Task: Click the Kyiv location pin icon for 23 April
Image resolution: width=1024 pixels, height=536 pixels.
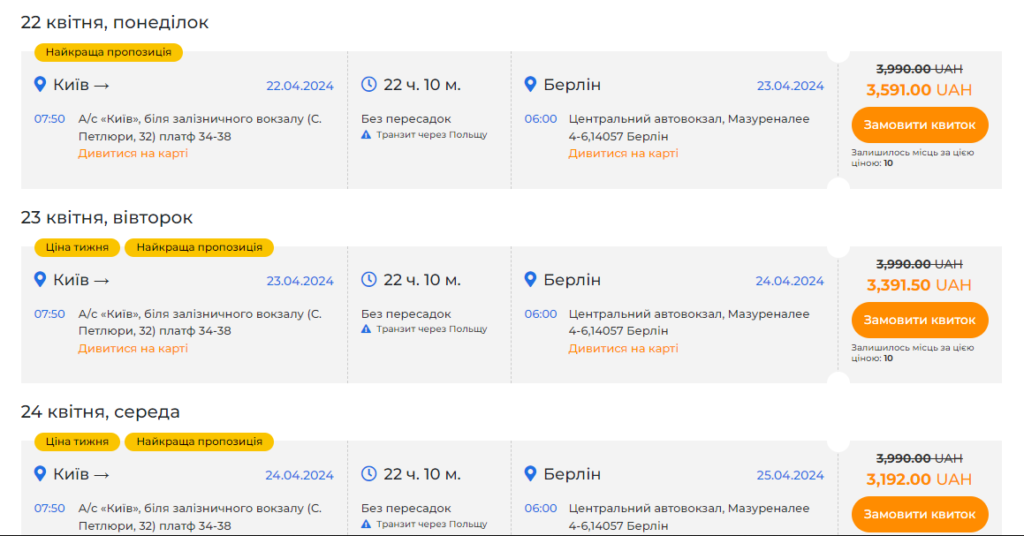Action: tap(40, 280)
